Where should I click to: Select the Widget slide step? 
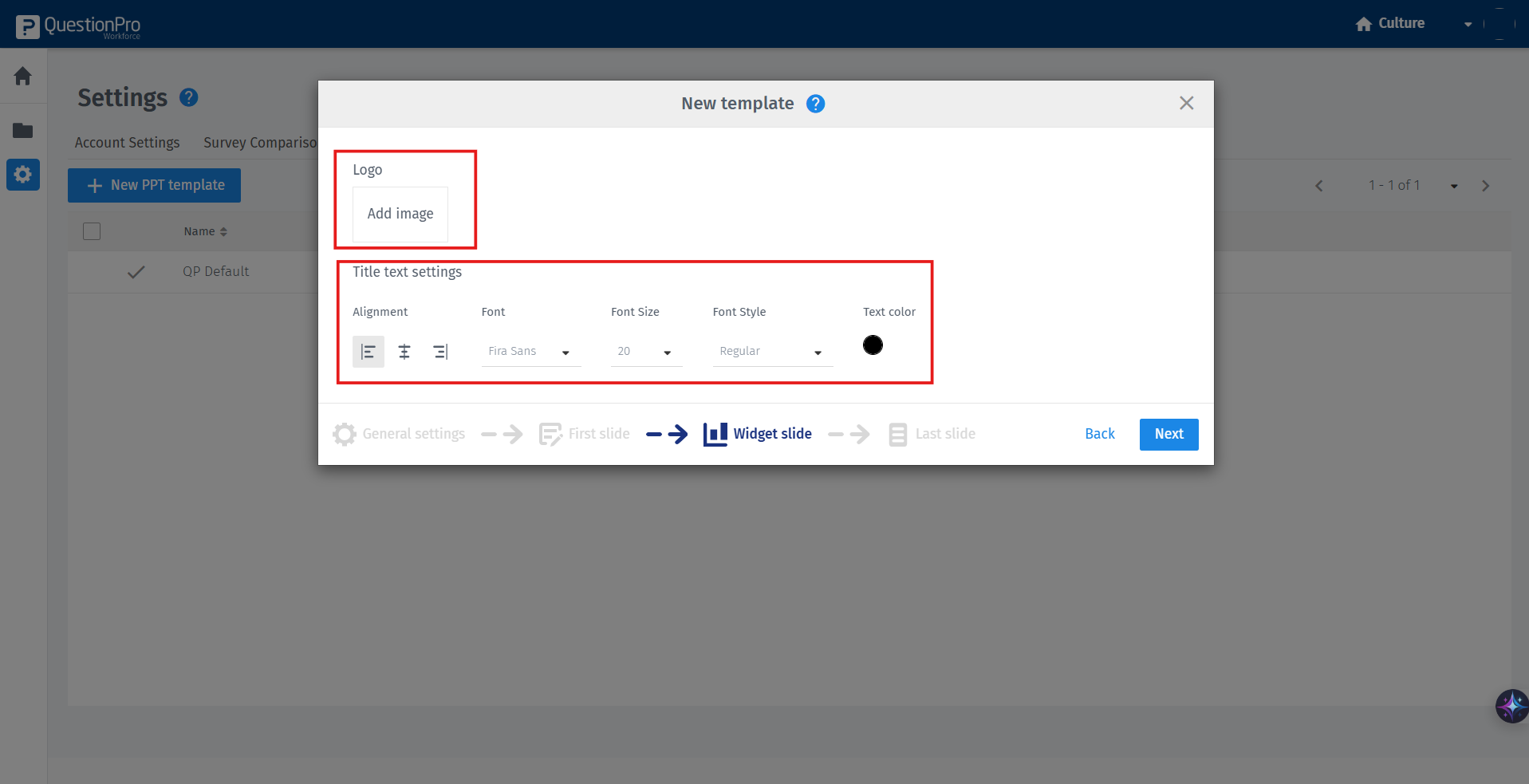coord(715,434)
